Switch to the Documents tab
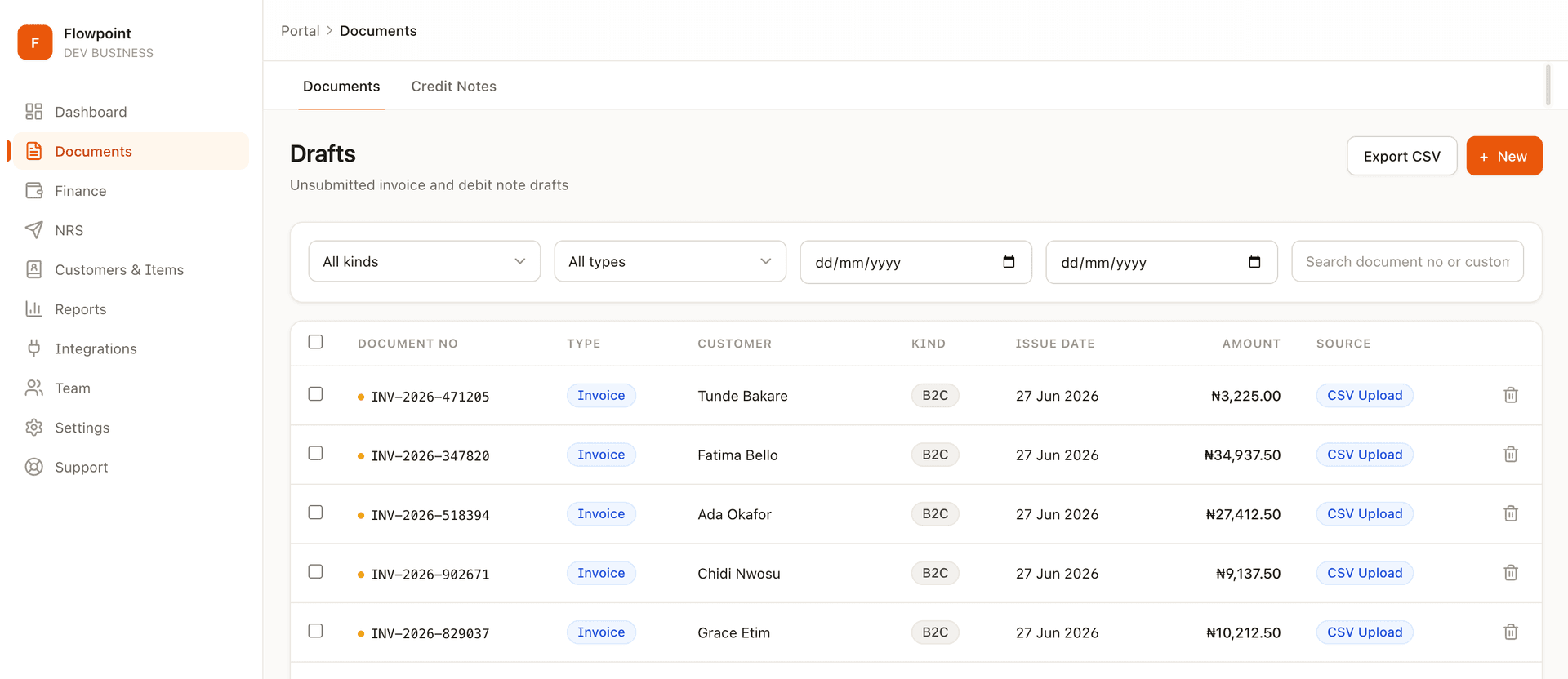Screen dimensions: 1568x679 (x=341, y=87)
